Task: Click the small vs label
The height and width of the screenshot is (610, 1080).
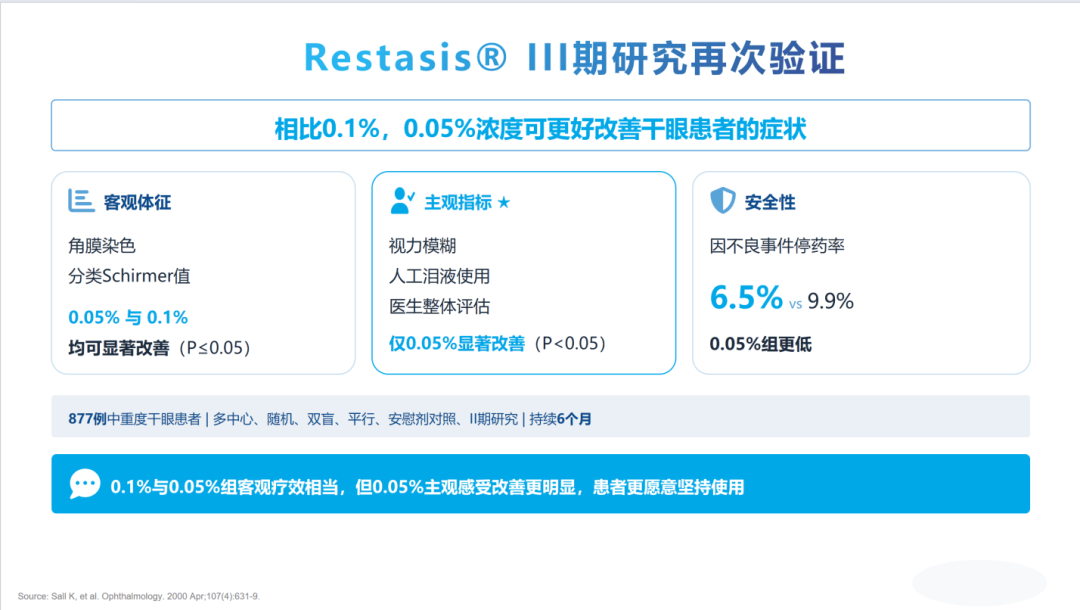Action: [x=796, y=304]
